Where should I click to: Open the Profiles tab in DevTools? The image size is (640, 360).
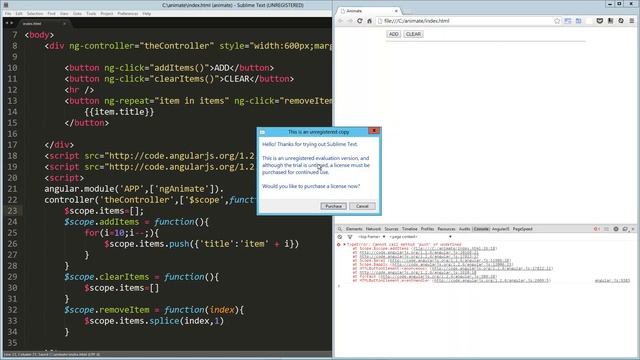coord(427,229)
